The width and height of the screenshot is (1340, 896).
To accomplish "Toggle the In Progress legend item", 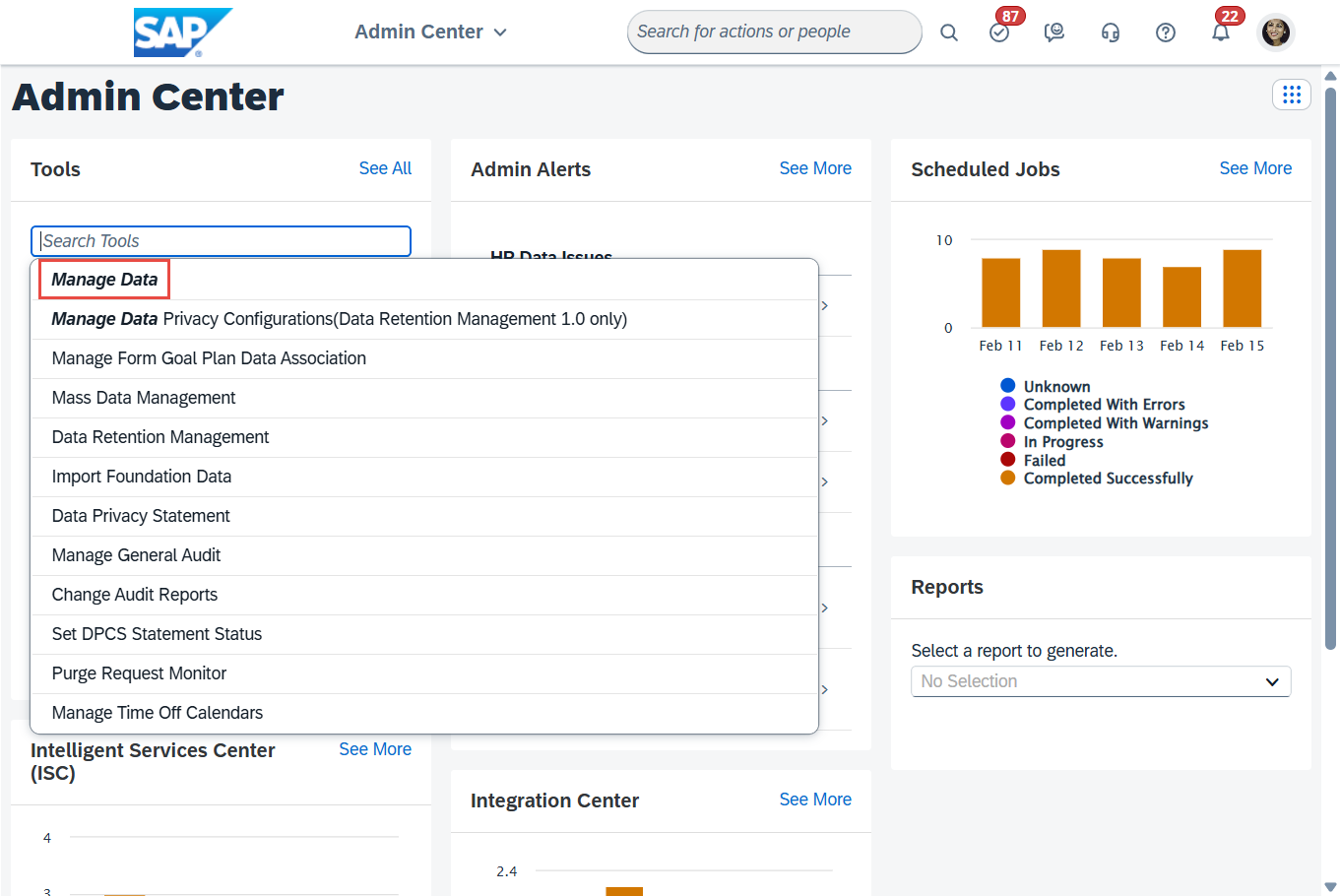I will pyautogui.click(x=1062, y=442).
